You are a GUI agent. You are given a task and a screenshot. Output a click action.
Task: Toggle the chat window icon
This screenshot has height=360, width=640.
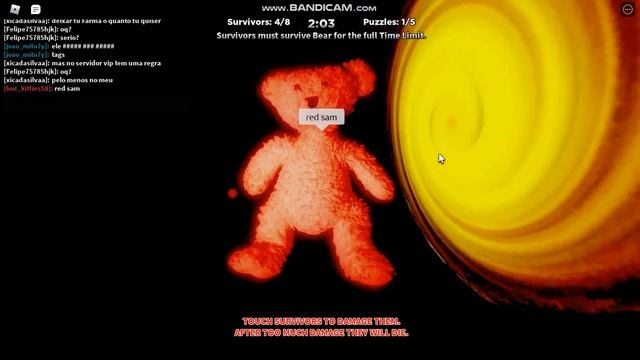click(36, 9)
